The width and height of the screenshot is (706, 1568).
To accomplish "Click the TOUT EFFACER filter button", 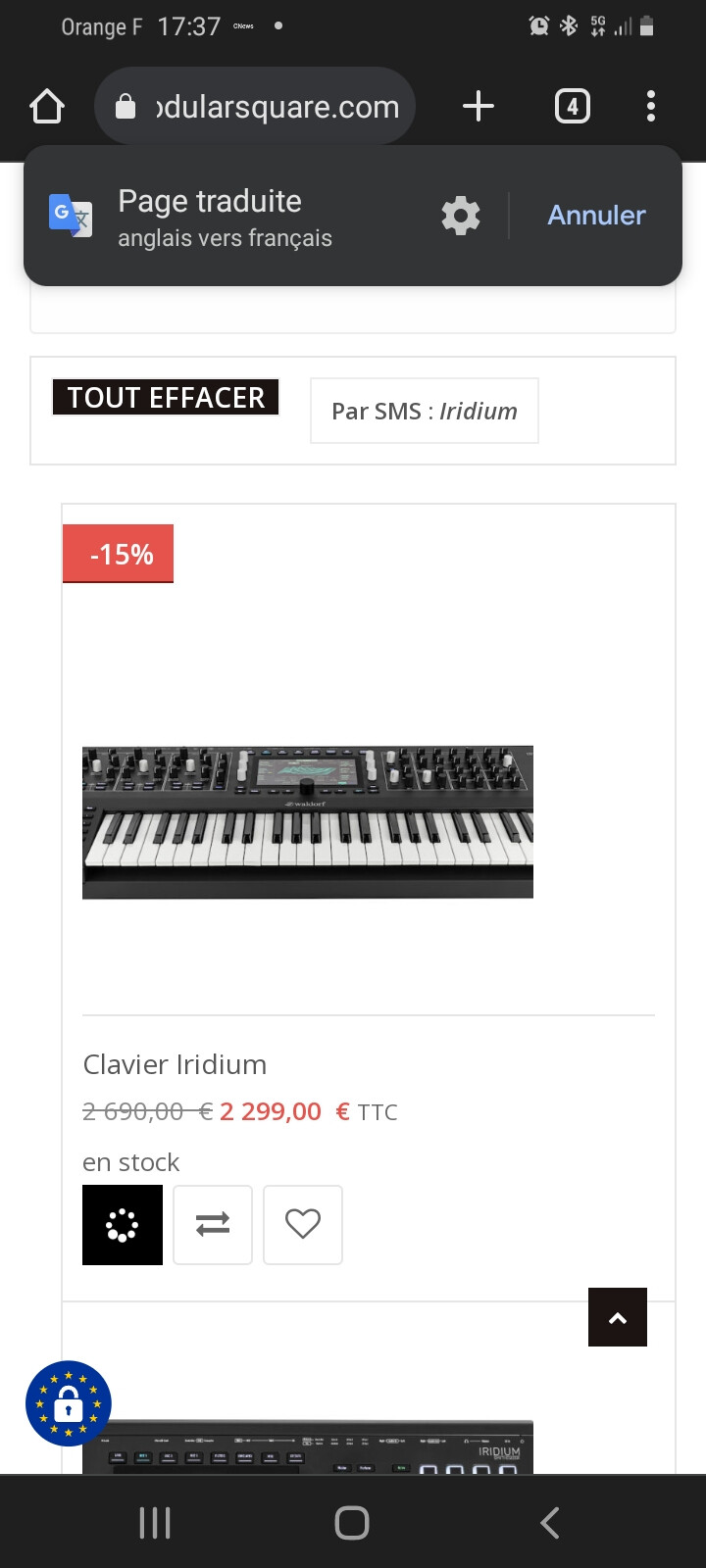I will point(166,397).
